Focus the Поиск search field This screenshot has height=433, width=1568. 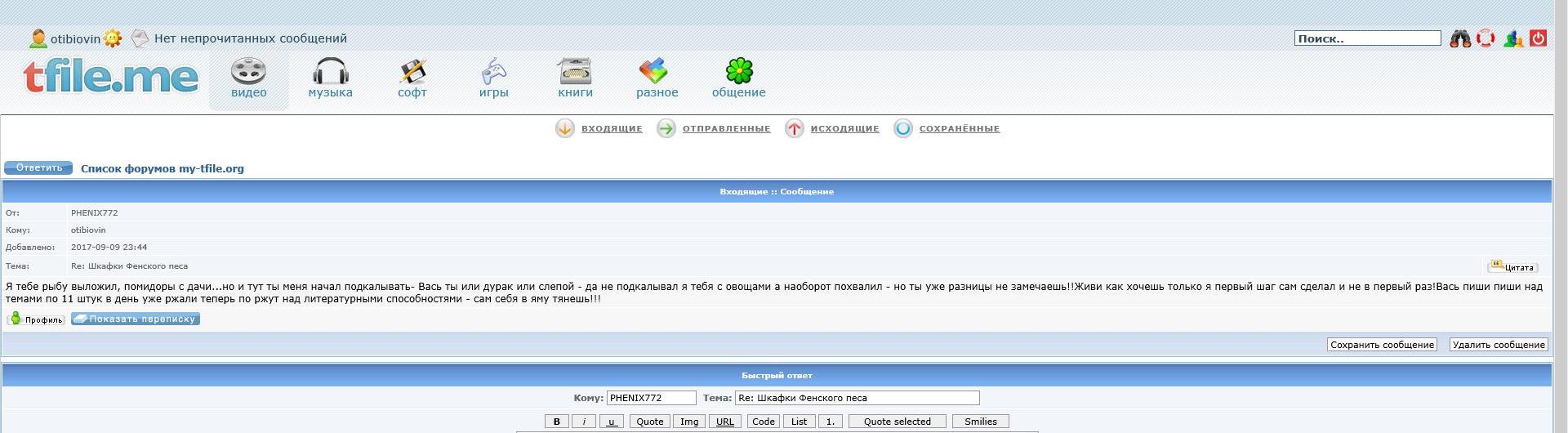[1368, 38]
